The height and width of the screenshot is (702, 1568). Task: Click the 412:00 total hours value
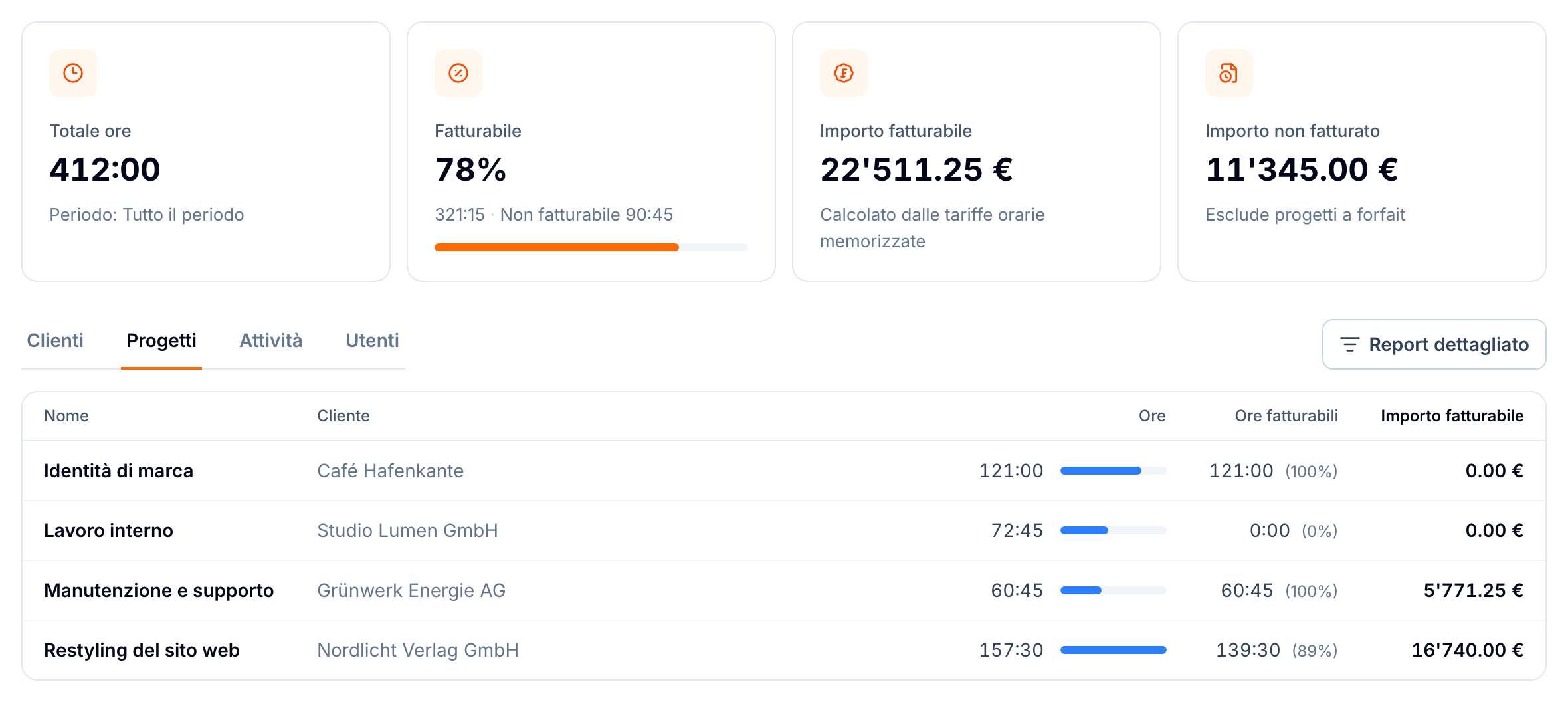tap(105, 169)
